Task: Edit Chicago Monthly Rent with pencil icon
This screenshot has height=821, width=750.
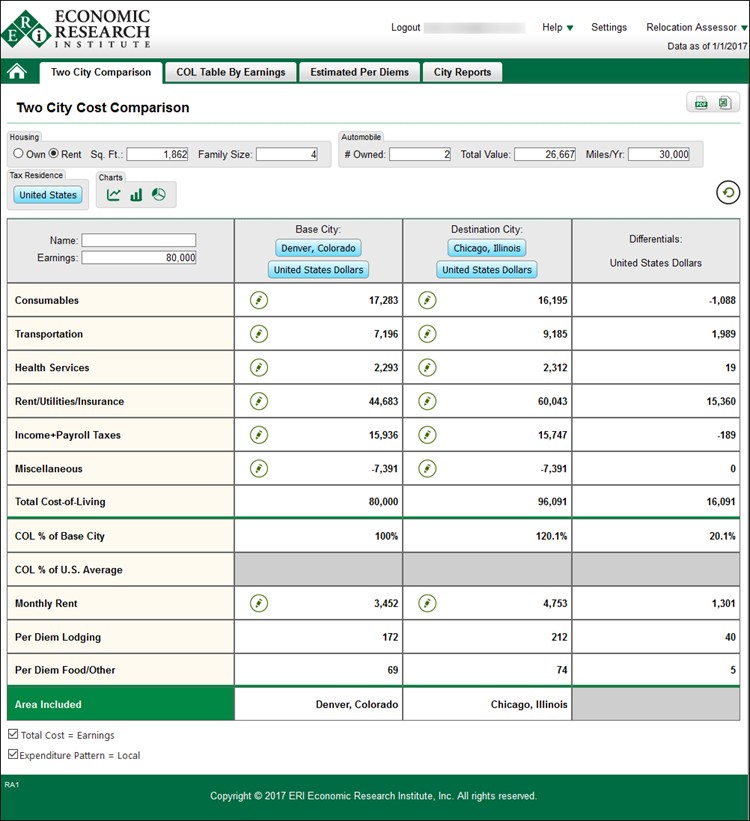Action: (x=427, y=603)
